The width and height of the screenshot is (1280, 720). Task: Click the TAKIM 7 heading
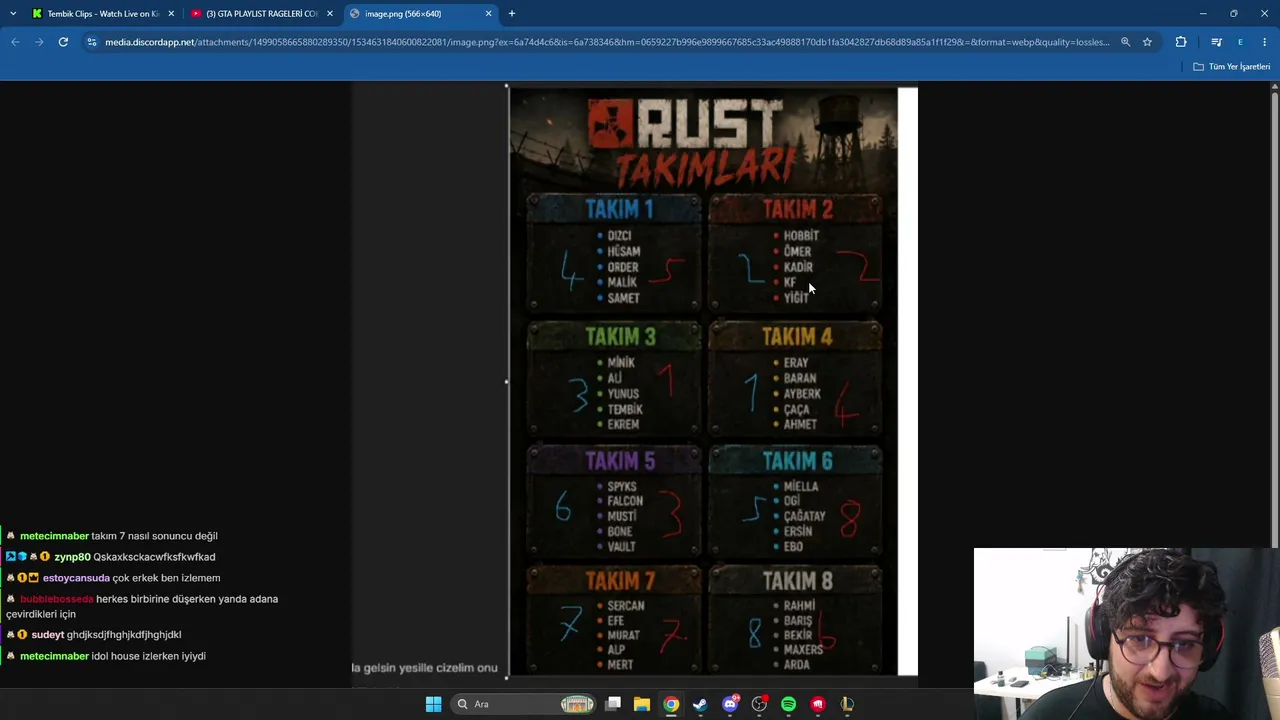[x=620, y=581]
